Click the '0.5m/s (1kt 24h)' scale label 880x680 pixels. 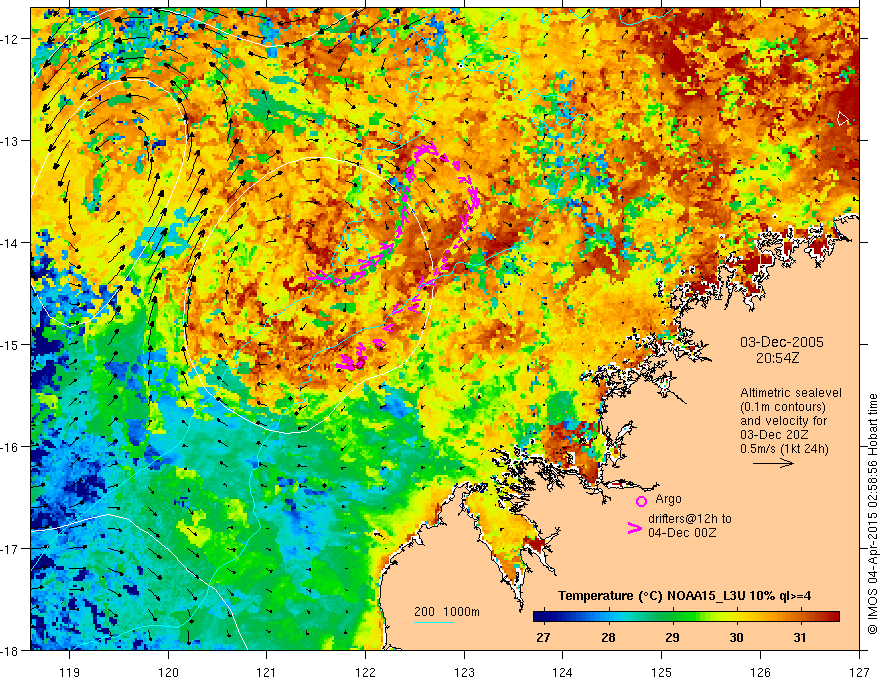[784, 449]
